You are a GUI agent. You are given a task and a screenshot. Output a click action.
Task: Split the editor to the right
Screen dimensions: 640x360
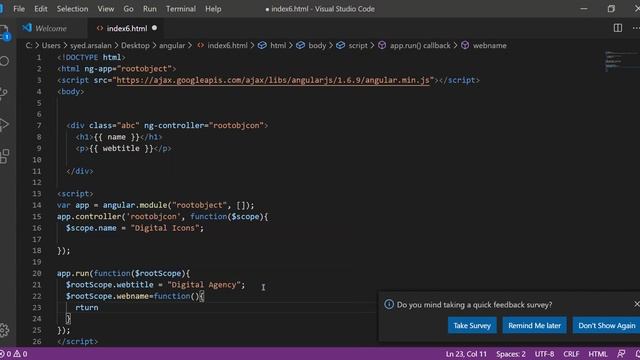[618, 28]
